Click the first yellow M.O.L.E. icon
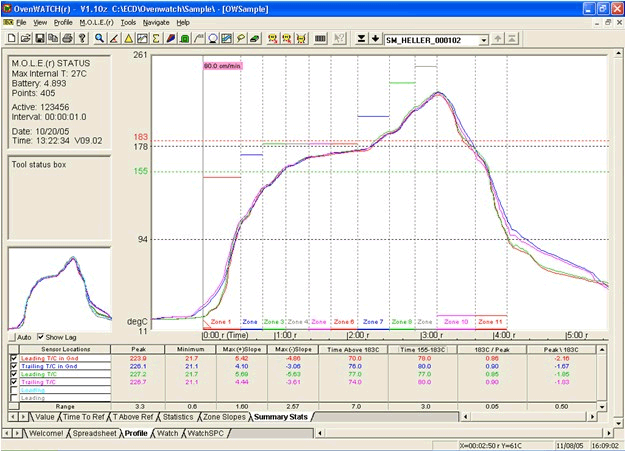This screenshot has width=625, height=451. pos(273,38)
